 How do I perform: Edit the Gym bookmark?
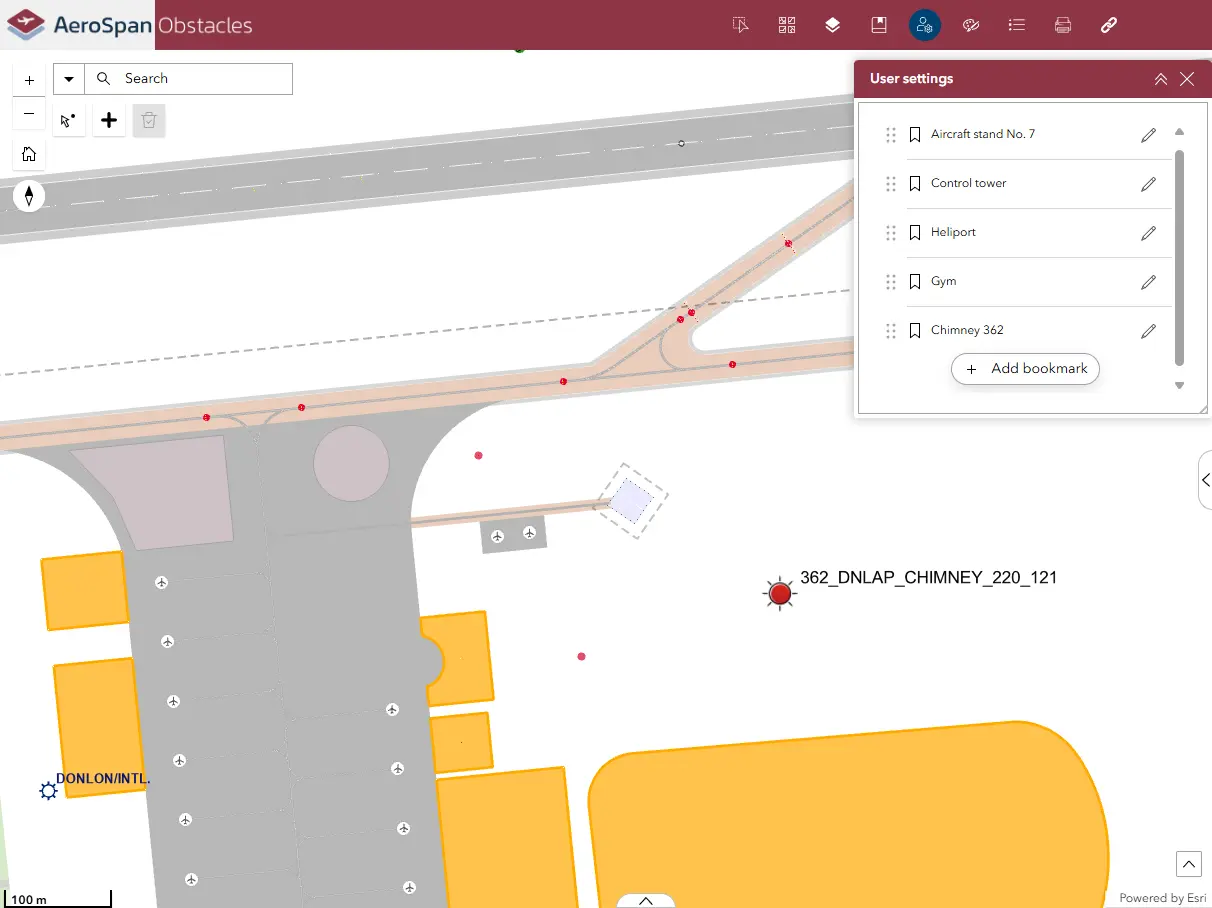click(1149, 282)
